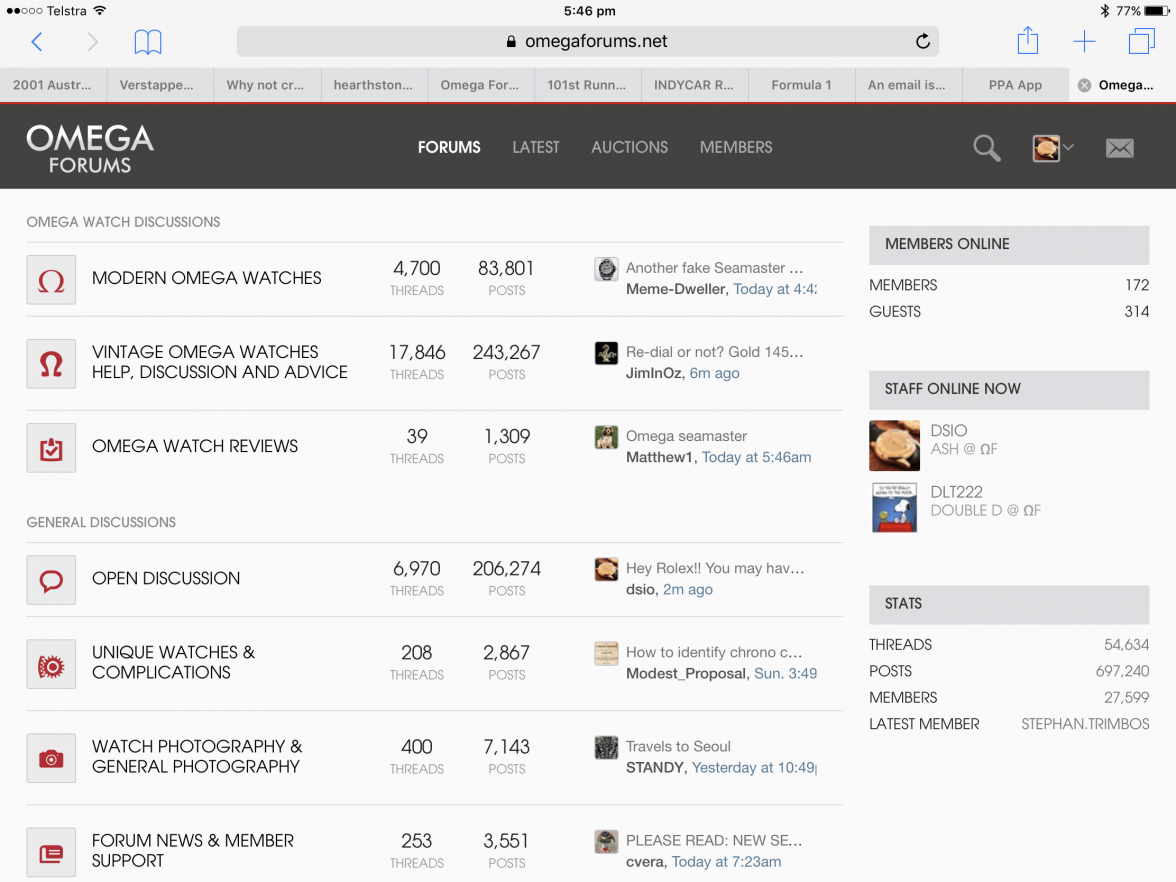Screen dimensions: 1176x882
Task: Show all tabs overview icon
Action: pyautogui.click(x=1141, y=41)
